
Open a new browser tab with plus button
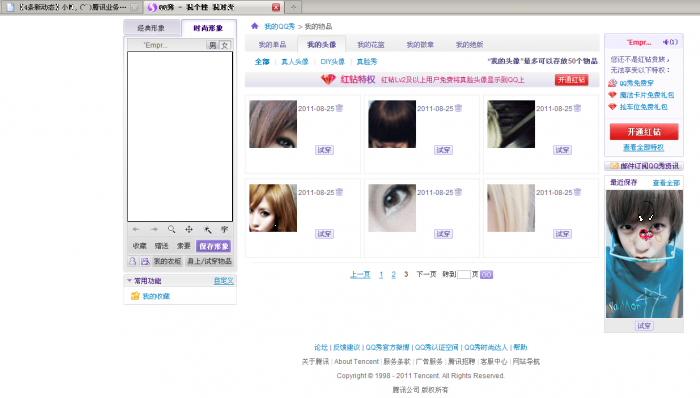(x=293, y=7)
